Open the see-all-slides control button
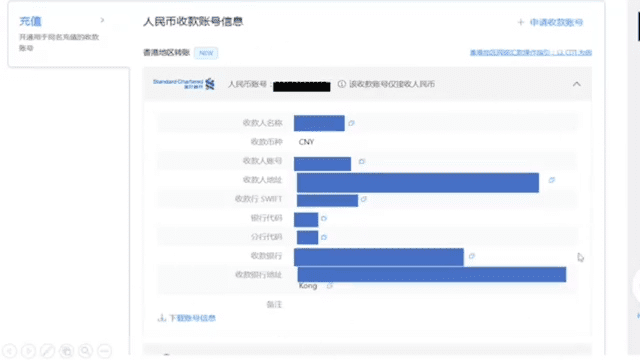Viewport: 640px width, 360px height. [x=67, y=351]
